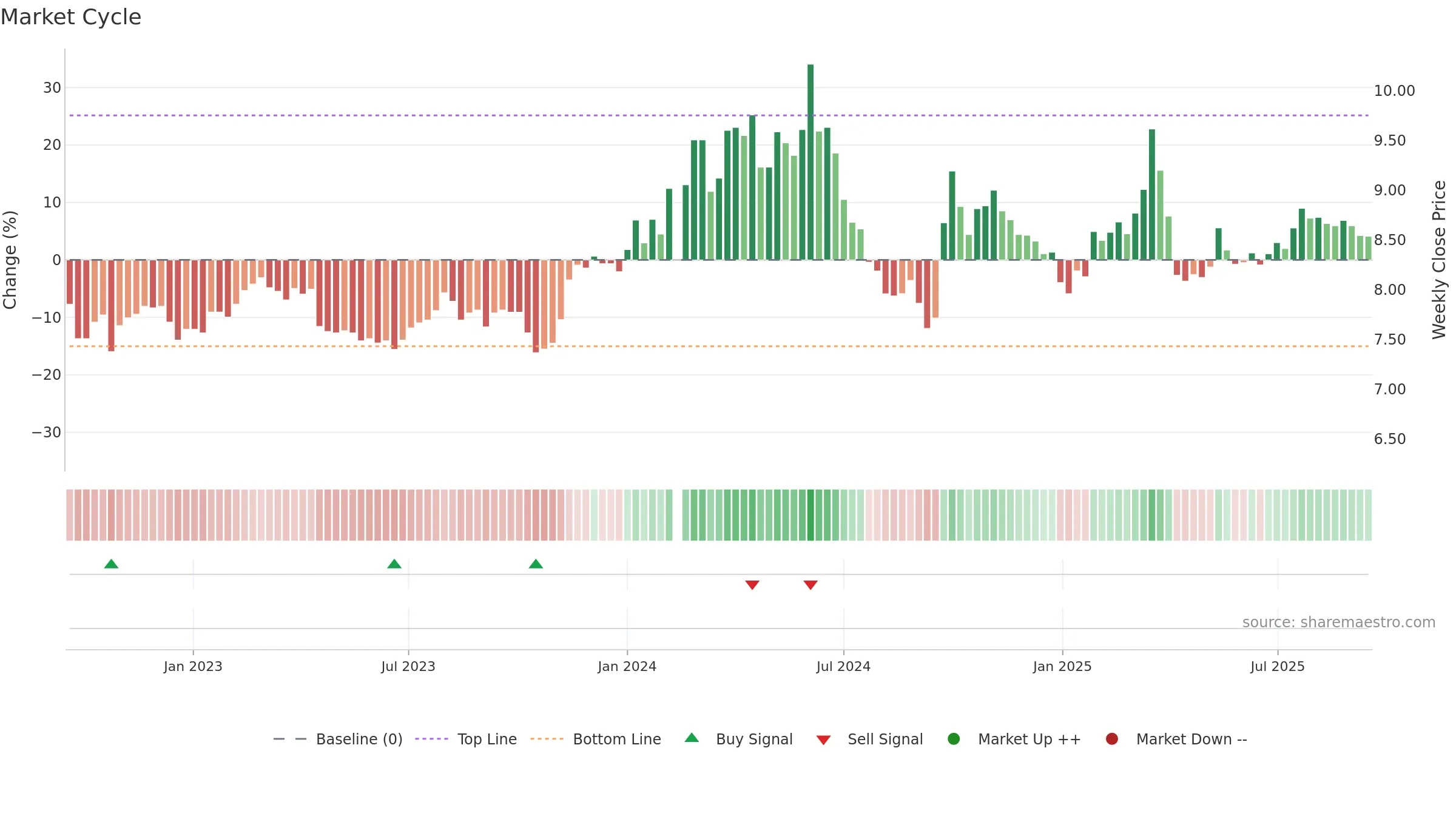This screenshot has width=1456, height=819.
Task: Click the −10 tick on the Change axis
Action: pyautogui.click(x=47, y=317)
